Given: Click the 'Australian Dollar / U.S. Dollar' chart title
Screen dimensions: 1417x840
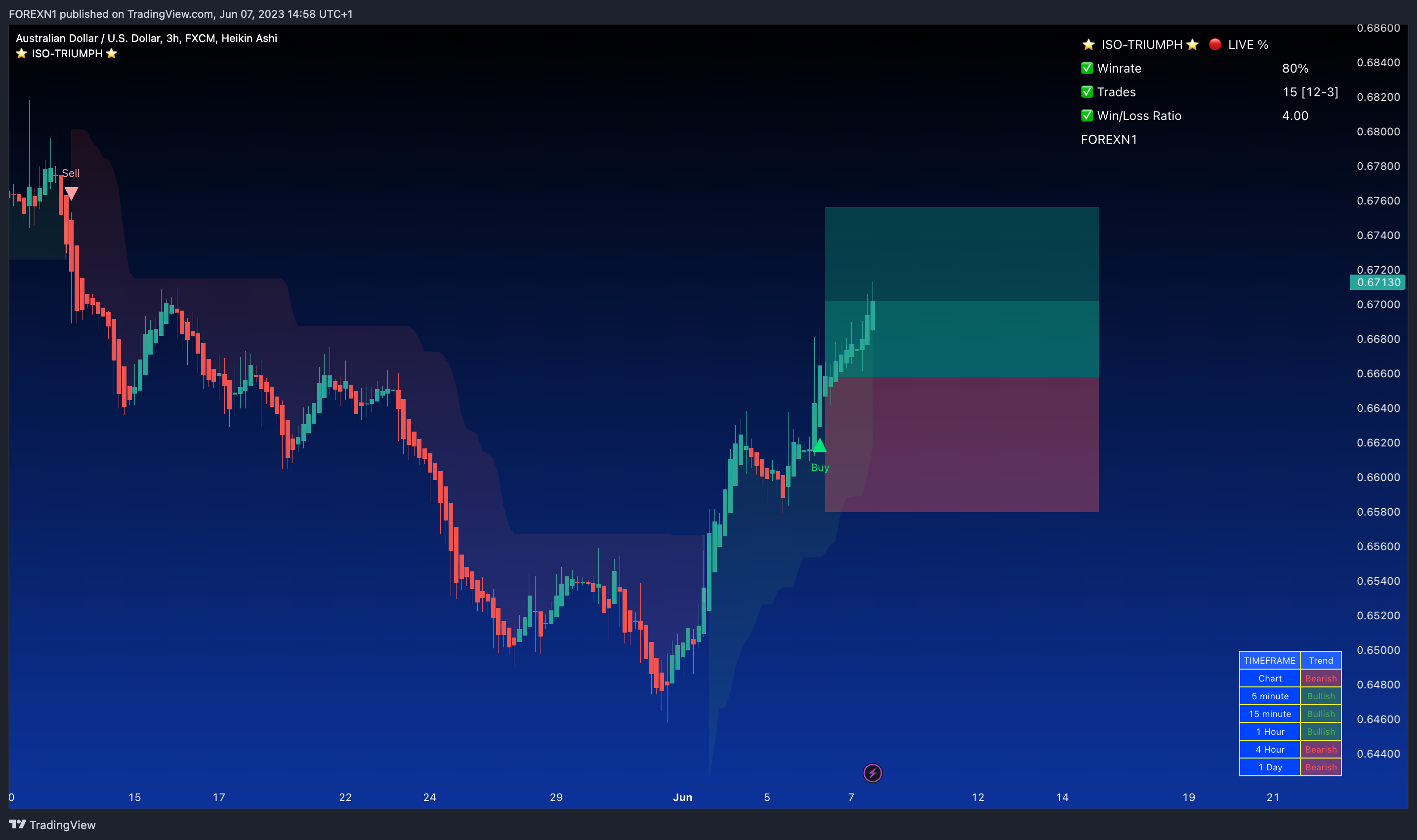Looking at the screenshot, I should pos(146,38).
